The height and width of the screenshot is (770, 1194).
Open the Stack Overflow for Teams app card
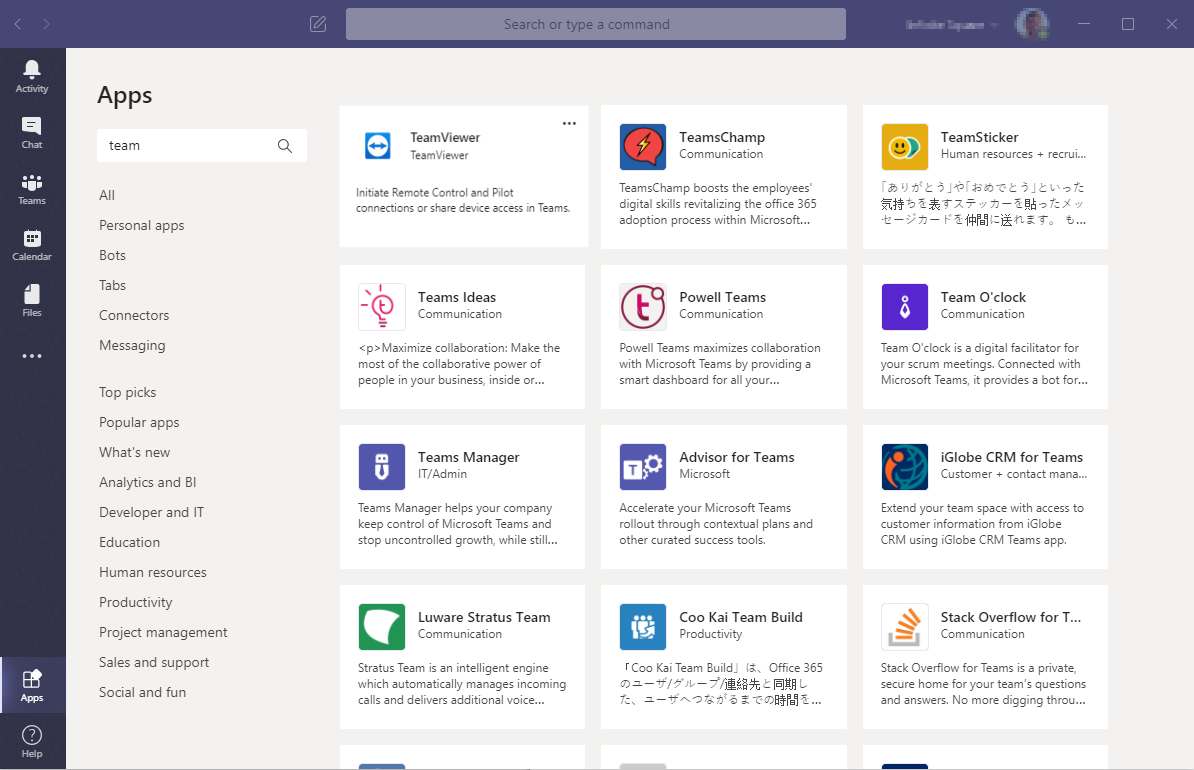coord(985,656)
